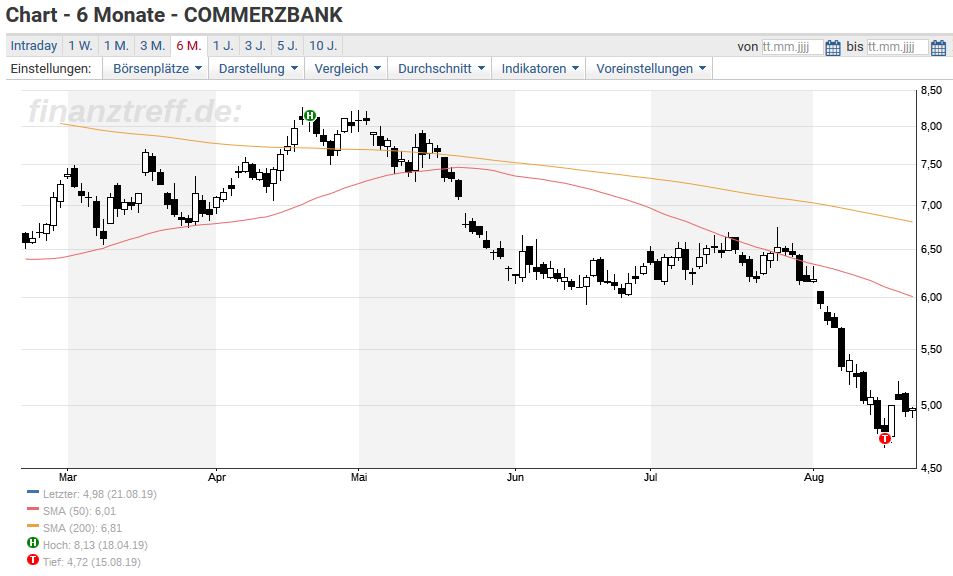
Task: Click the 'Einstellungen:' label
Action: [51, 69]
